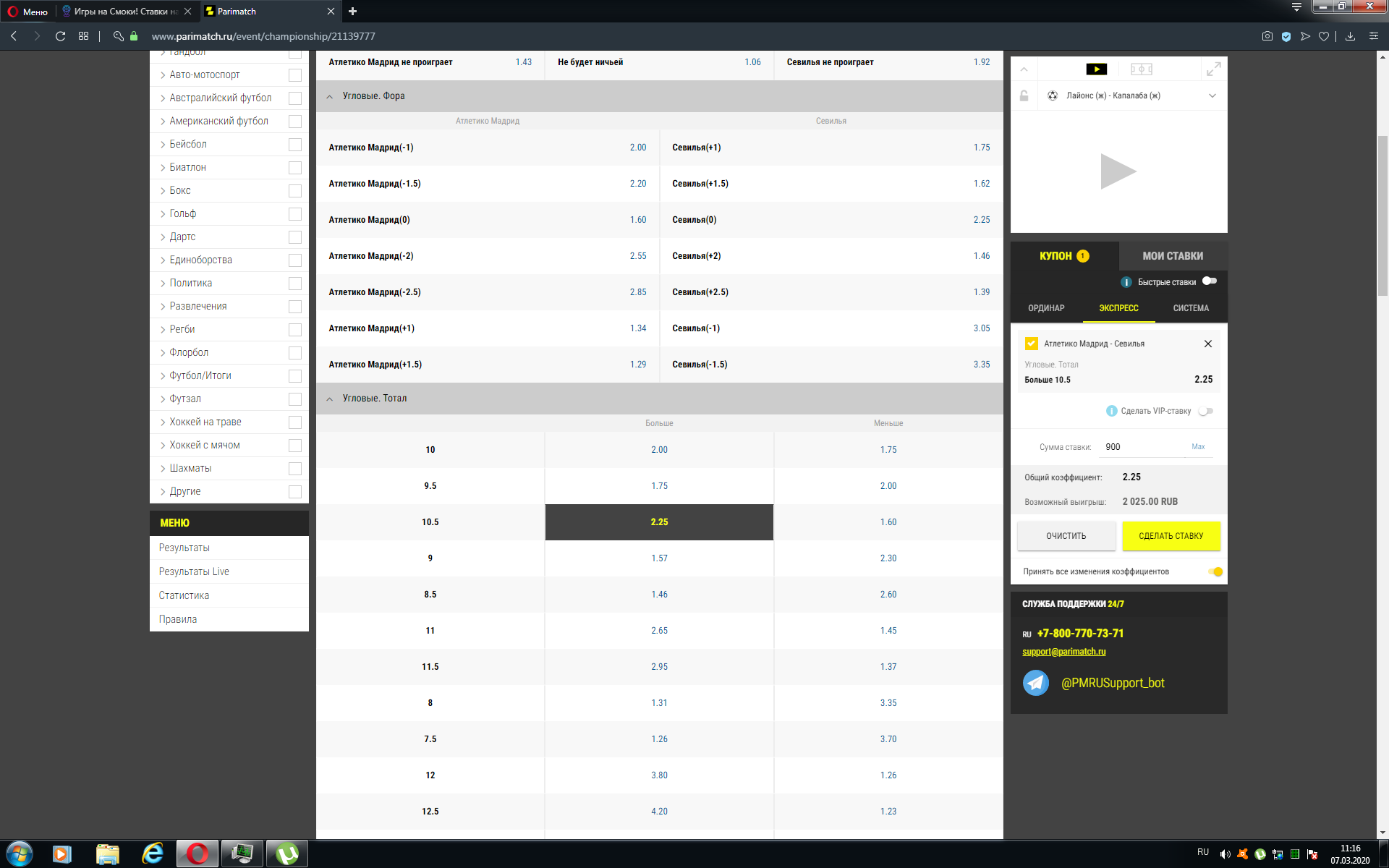Select the highlighted 2.25 odds for total 10.5

coord(659,522)
